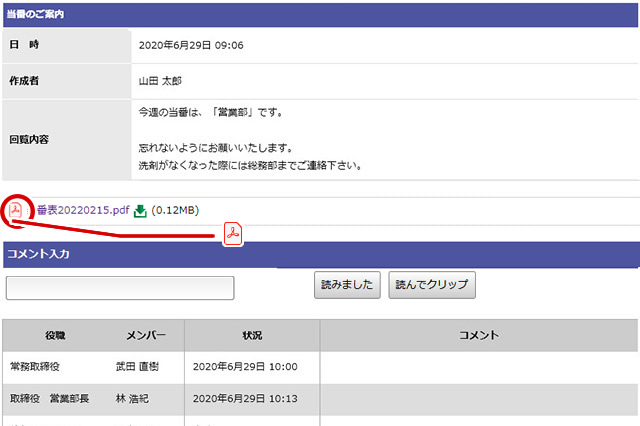Select the メンバー column header

point(146,335)
